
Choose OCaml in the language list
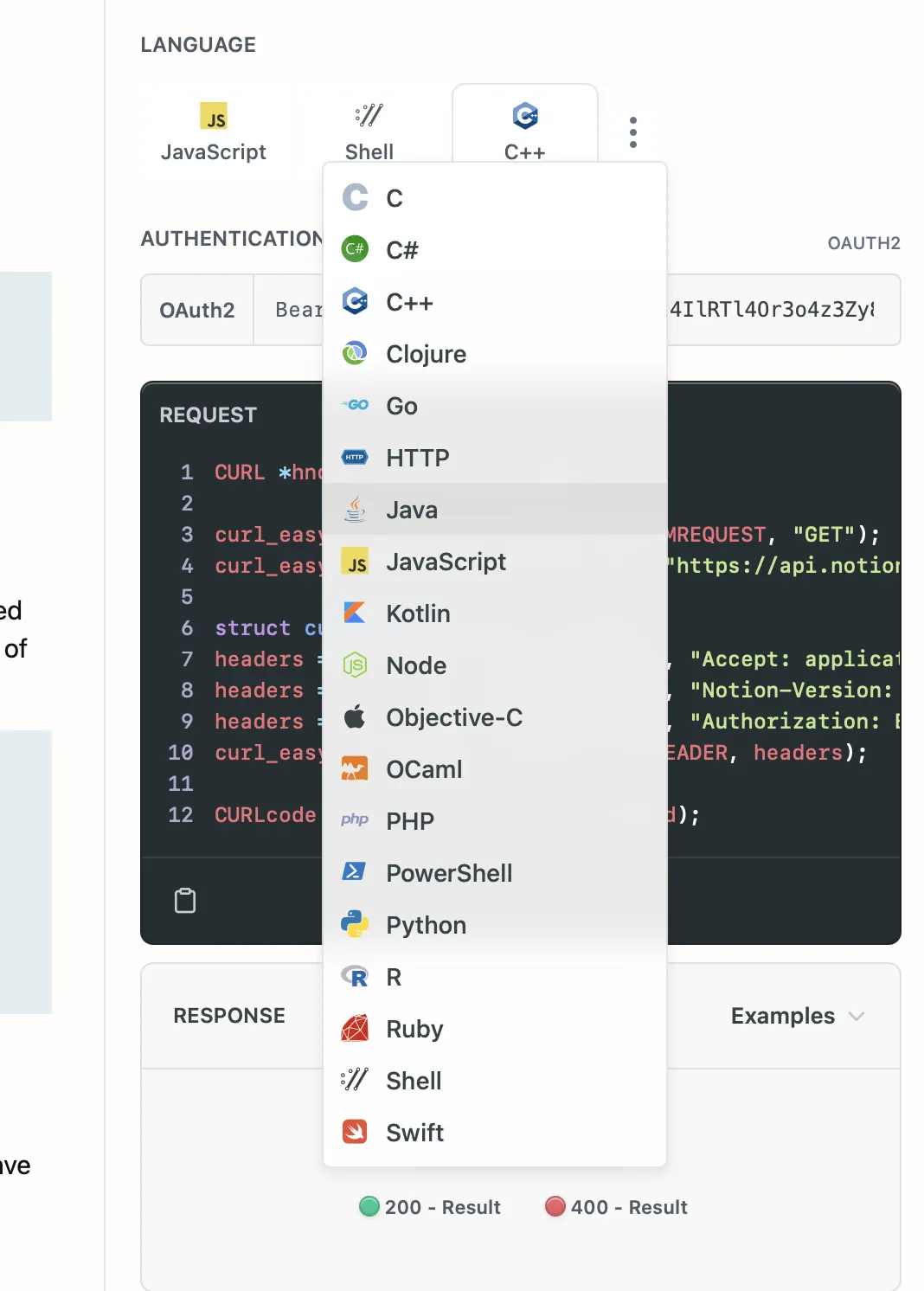pyautogui.click(x=494, y=769)
